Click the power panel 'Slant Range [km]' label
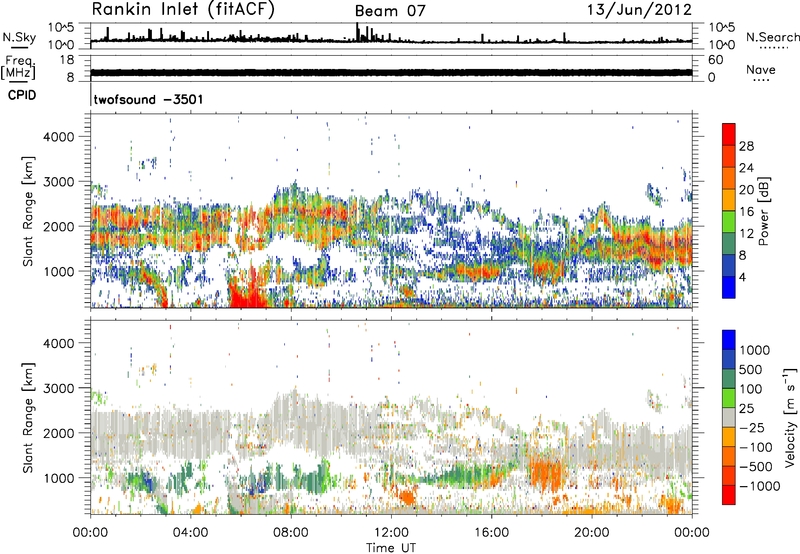The image size is (800, 554). pos(28,211)
